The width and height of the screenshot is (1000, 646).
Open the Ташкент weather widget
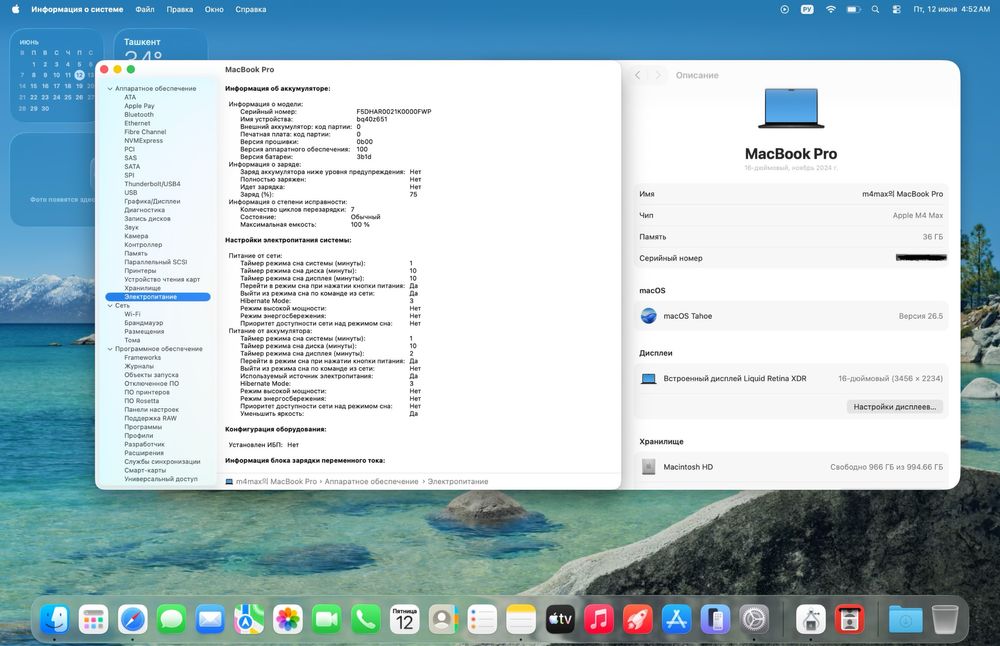[161, 45]
